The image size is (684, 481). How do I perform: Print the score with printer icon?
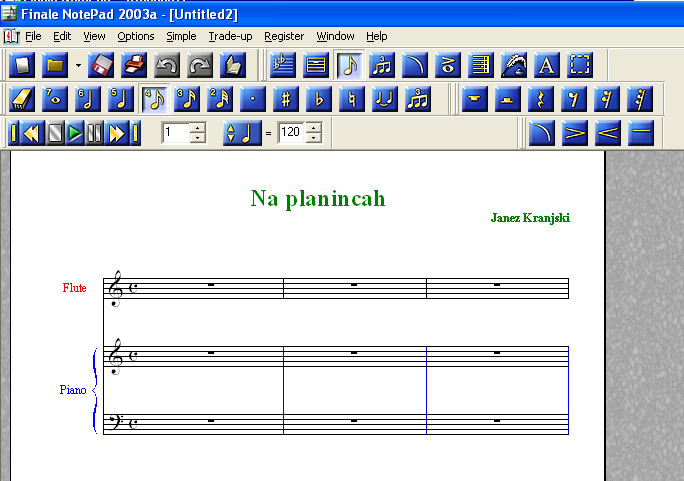(135, 66)
